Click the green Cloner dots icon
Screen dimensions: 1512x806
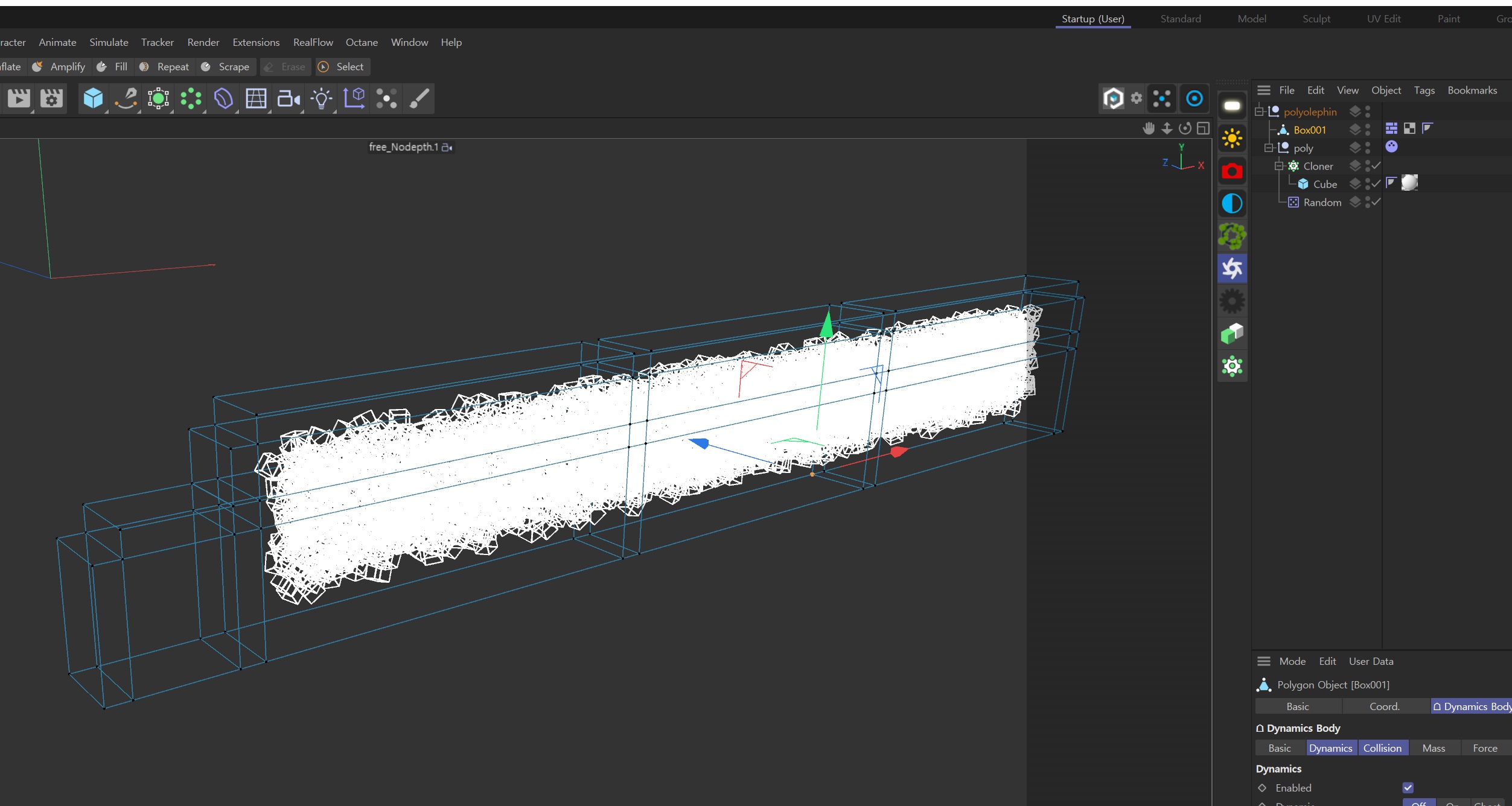point(191,98)
